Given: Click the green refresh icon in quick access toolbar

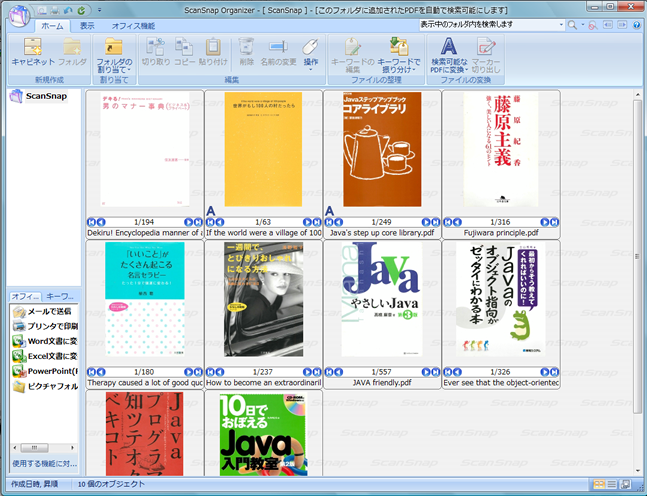Looking at the screenshot, I should pyautogui.click(x=82, y=10).
